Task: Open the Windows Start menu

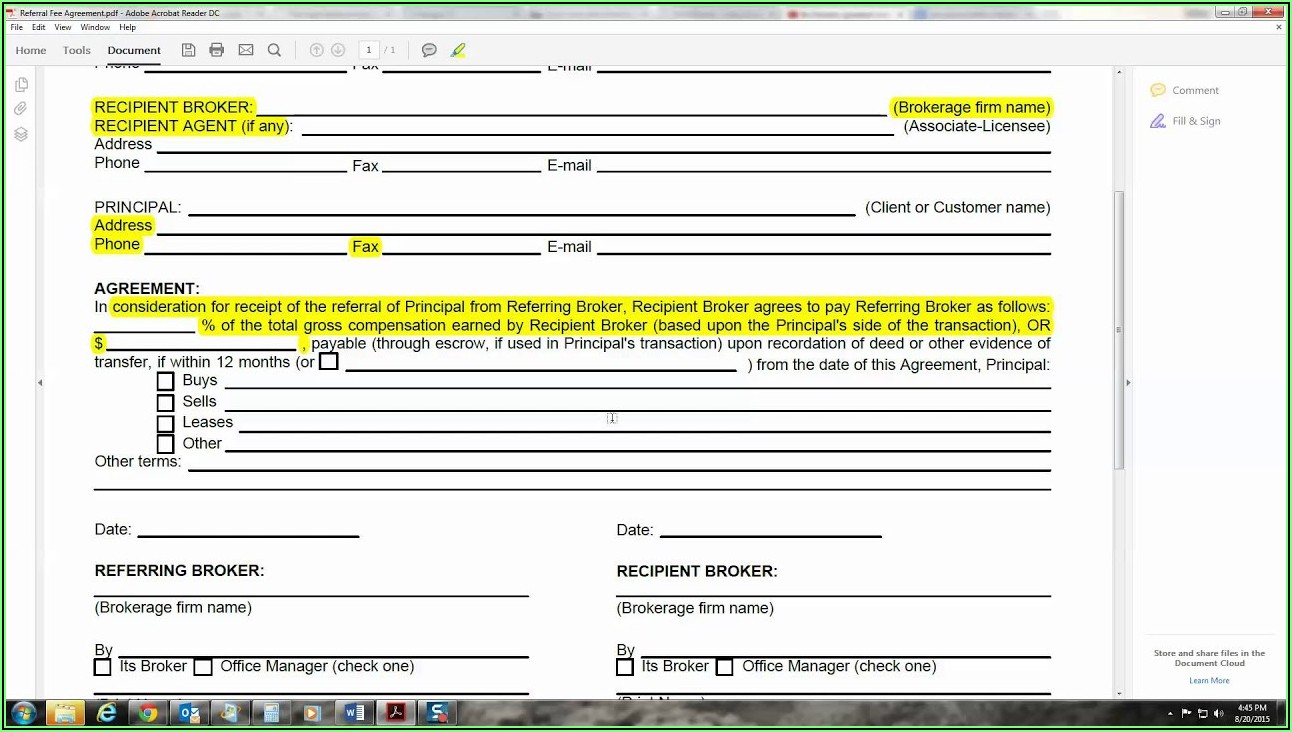Action: click(x=23, y=713)
